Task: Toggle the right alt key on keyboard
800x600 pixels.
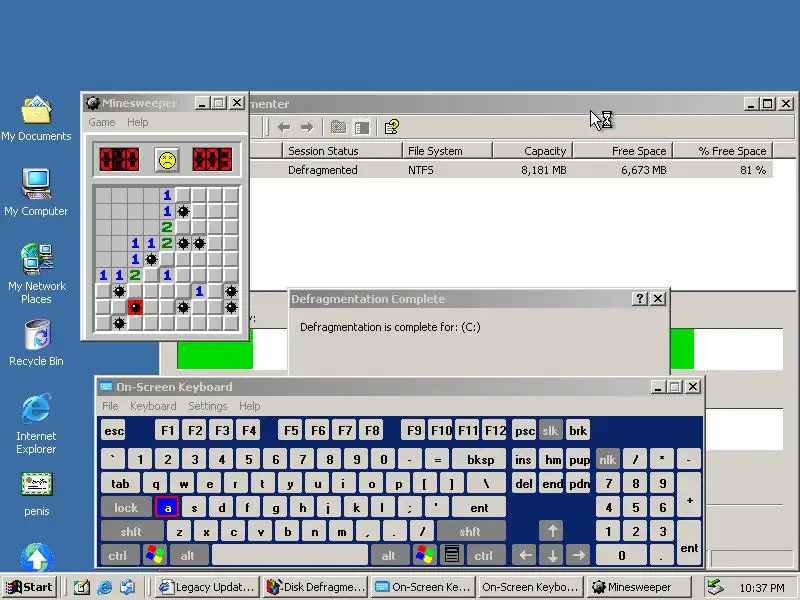Action: [389, 556]
